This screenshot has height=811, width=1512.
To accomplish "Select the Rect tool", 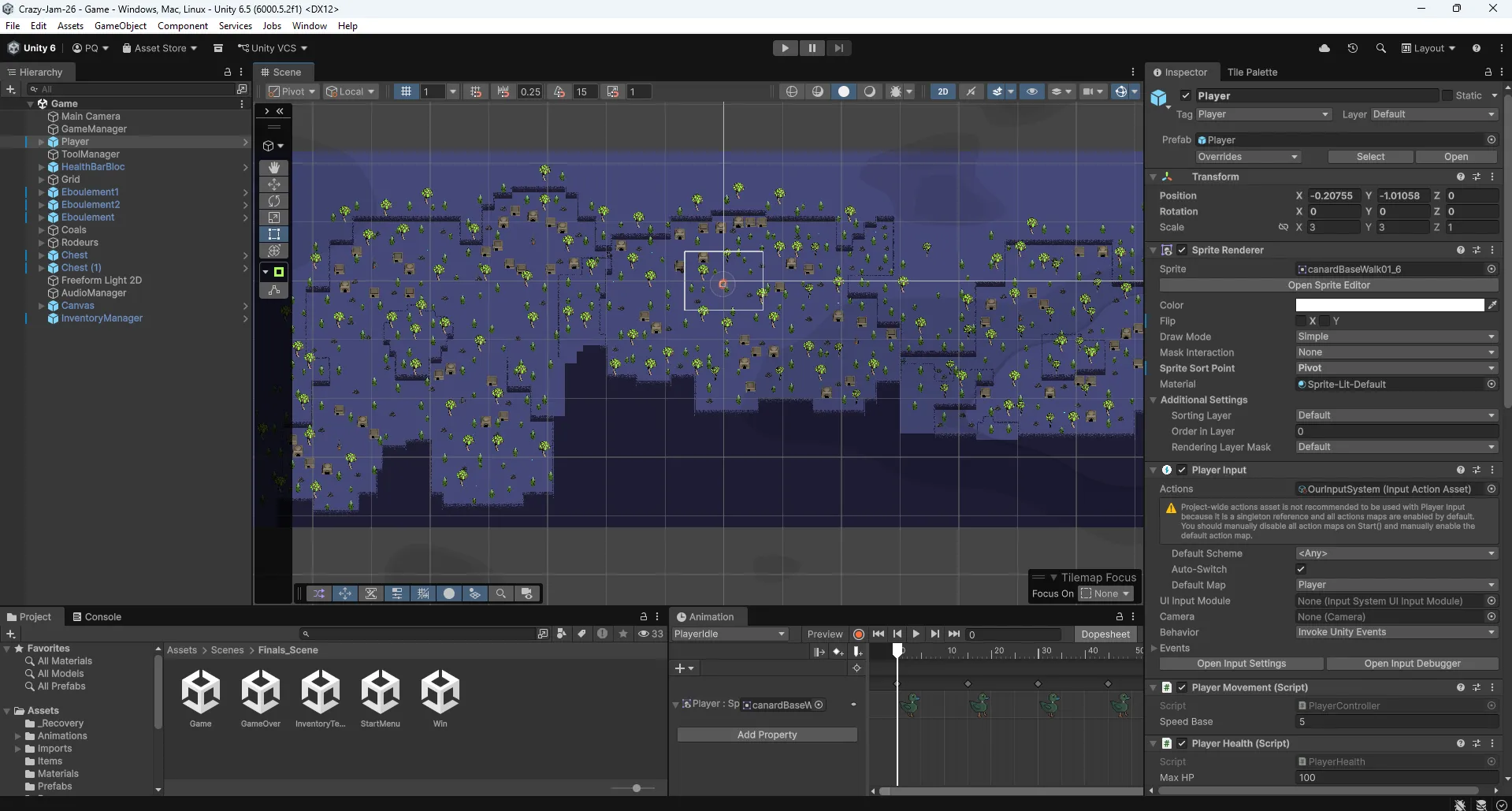I will click(x=274, y=234).
